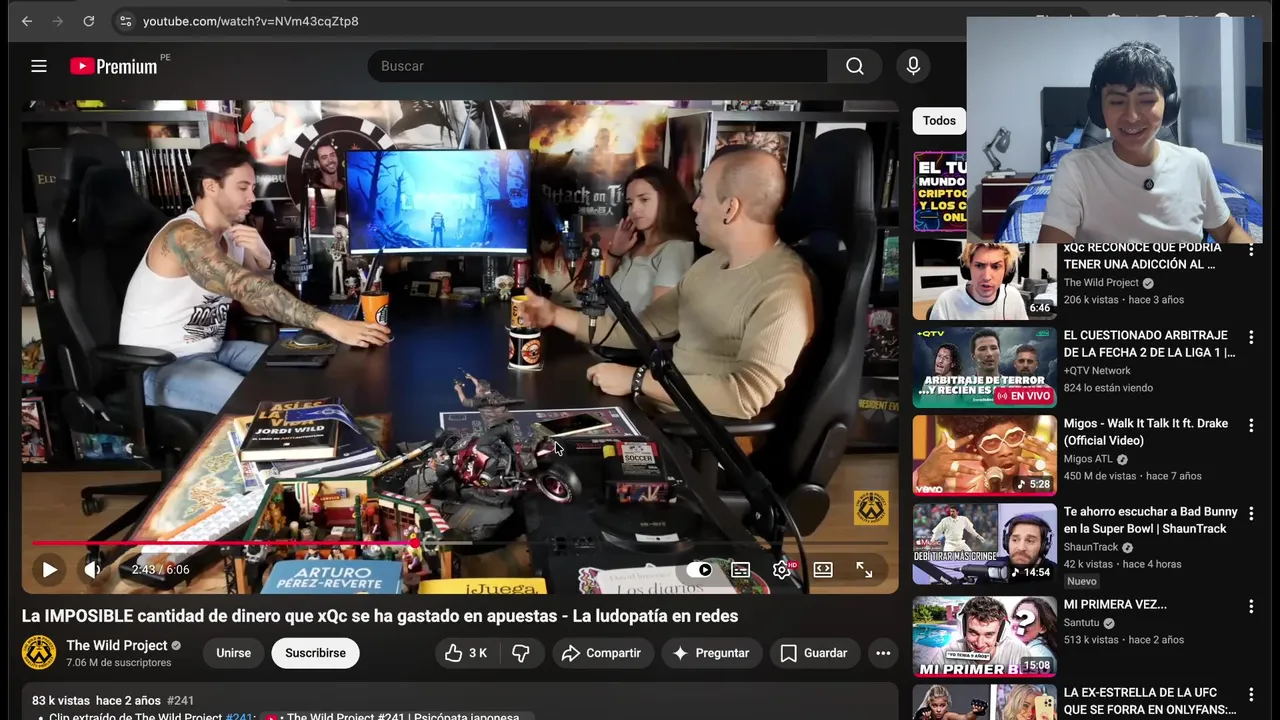Save video with Guardar button
1280x720 pixels.
[x=814, y=653]
